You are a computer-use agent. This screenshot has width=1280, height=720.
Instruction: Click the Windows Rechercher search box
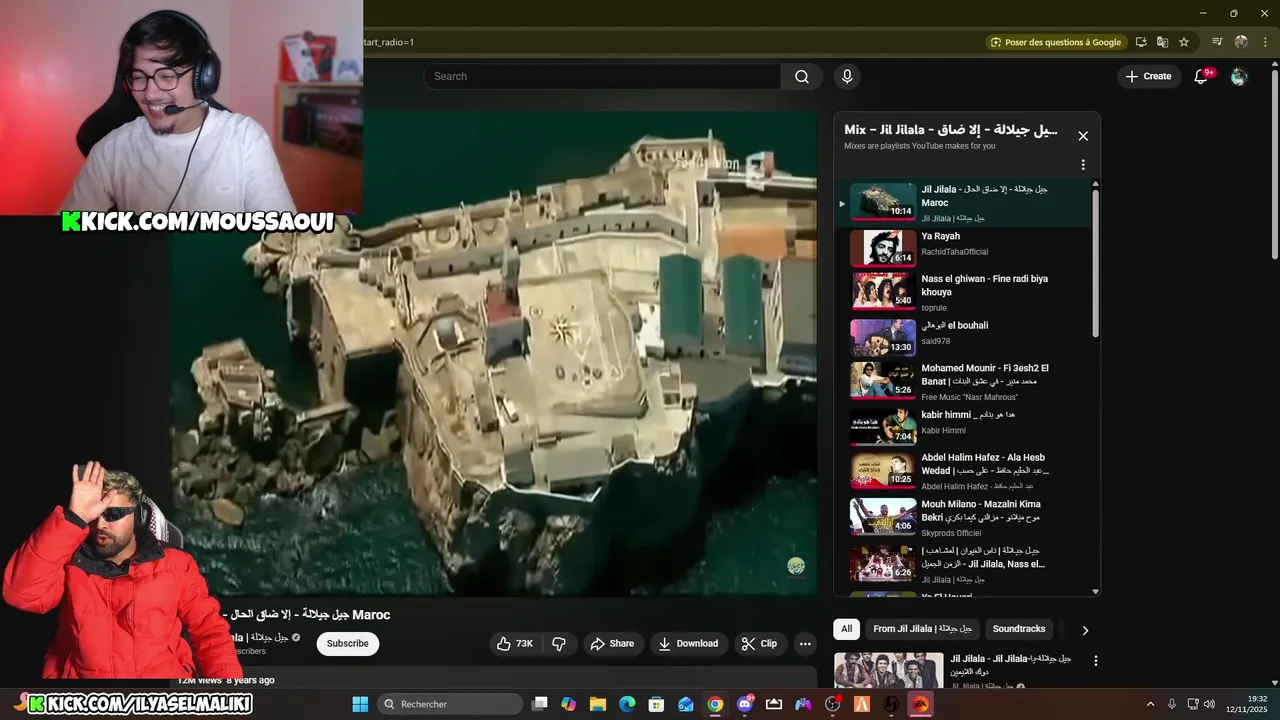449,704
